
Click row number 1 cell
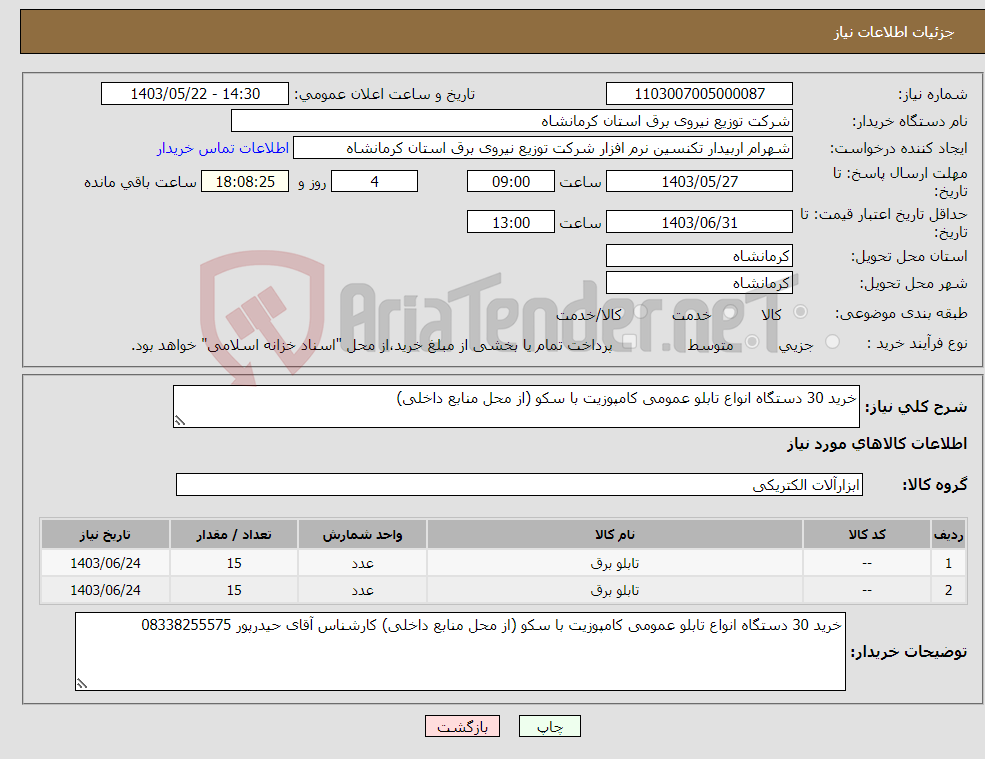coord(949,564)
